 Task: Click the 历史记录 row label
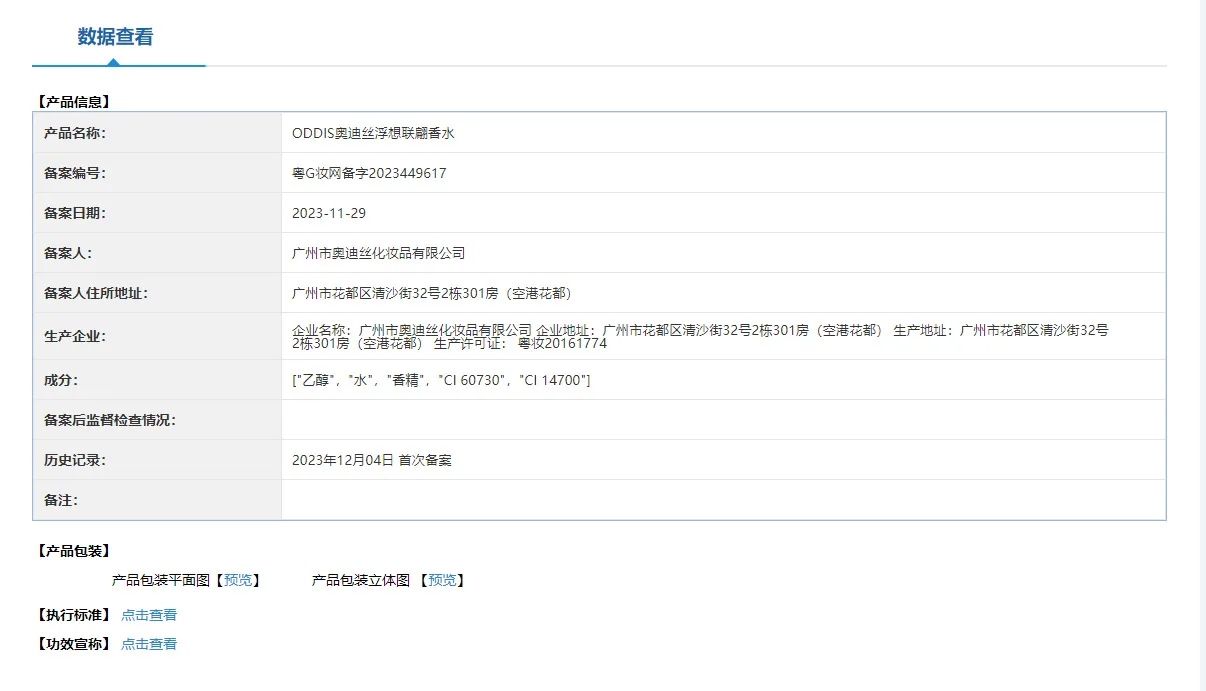(75, 460)
